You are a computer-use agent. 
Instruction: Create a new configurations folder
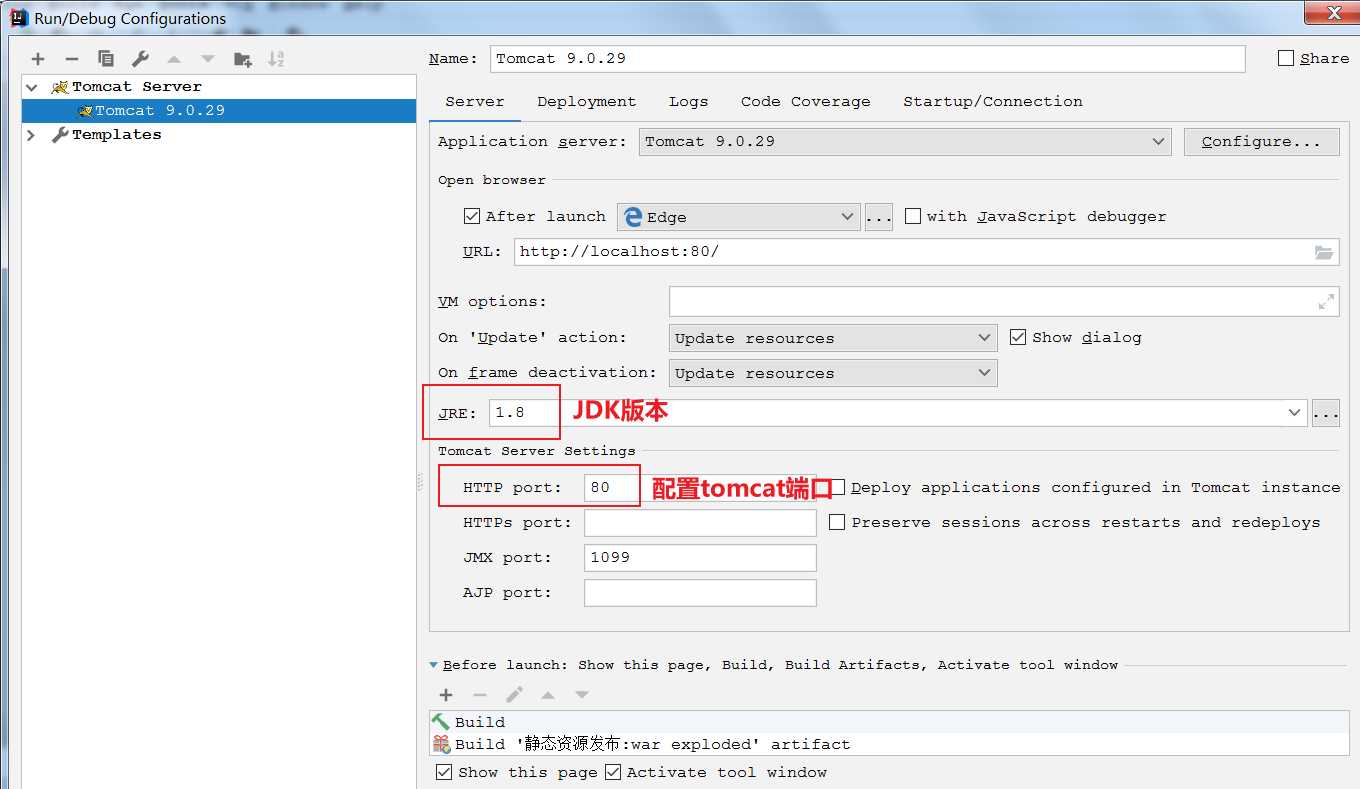(x=243, y=59)
